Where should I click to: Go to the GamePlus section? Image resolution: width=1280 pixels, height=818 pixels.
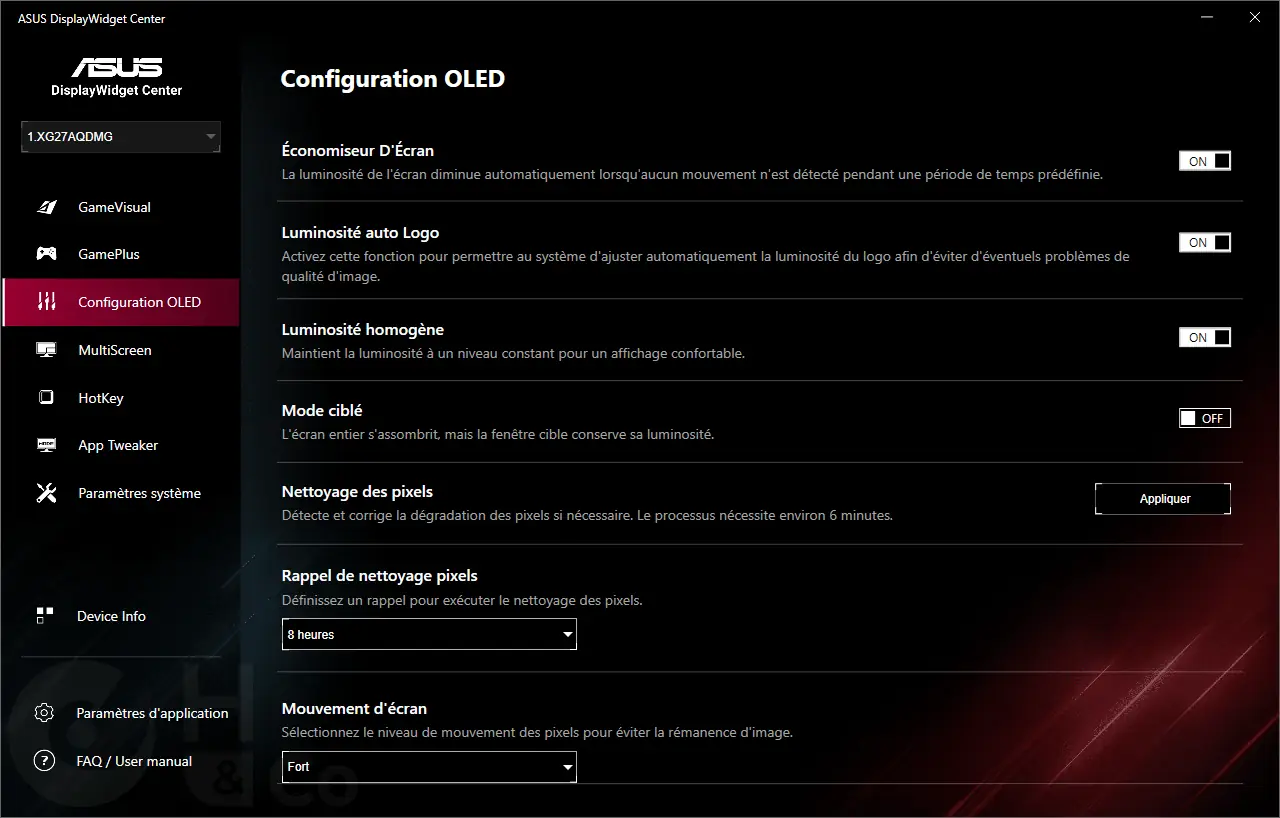[x=121, y=254]
